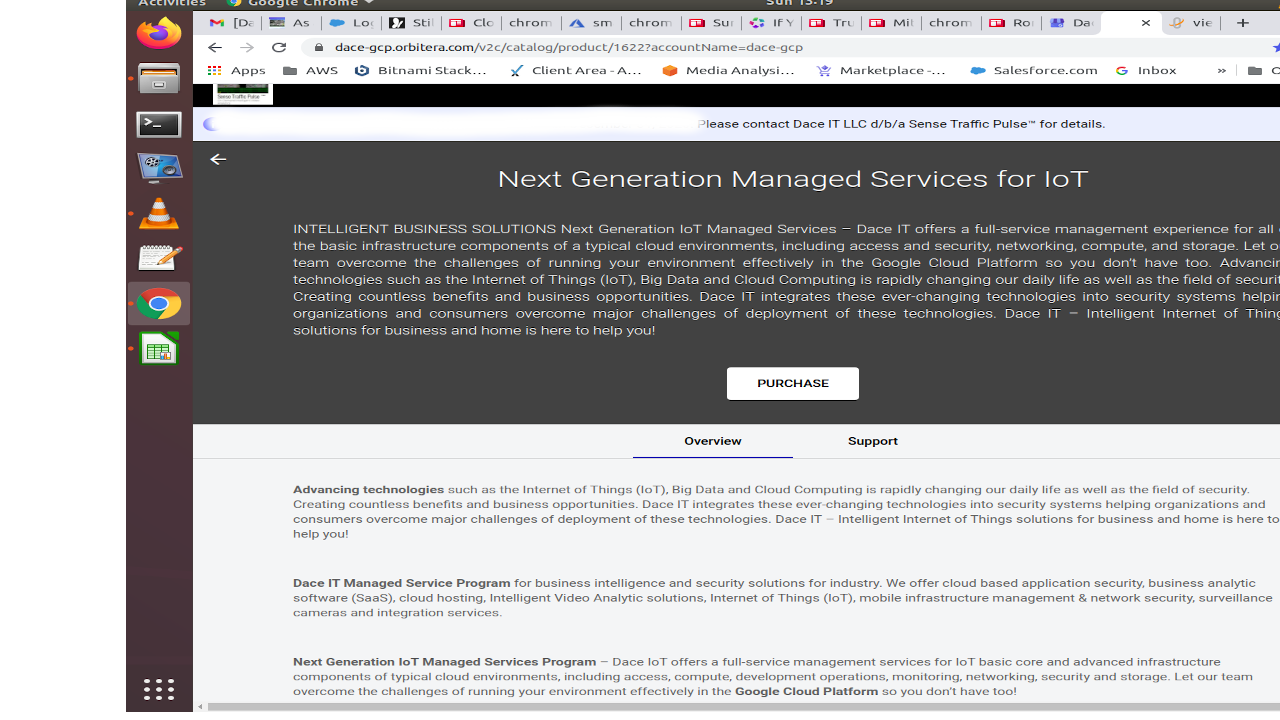Select the Overview tab
1280x720 pixels.
(713, 441)
